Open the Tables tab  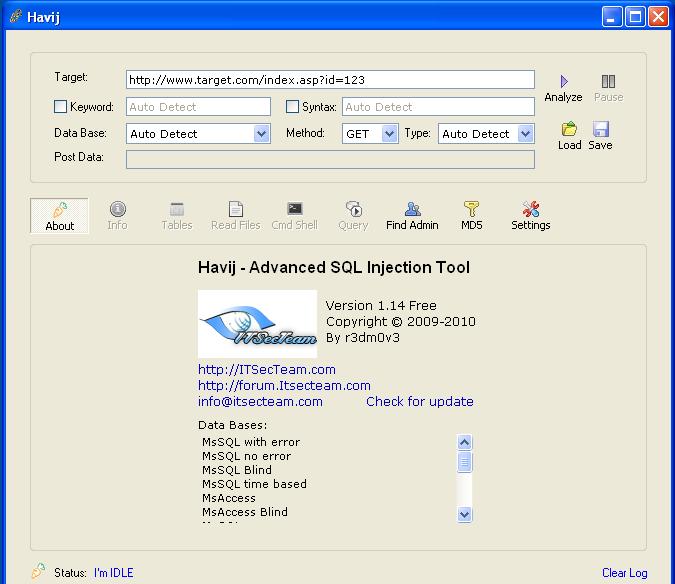(176, 216)
